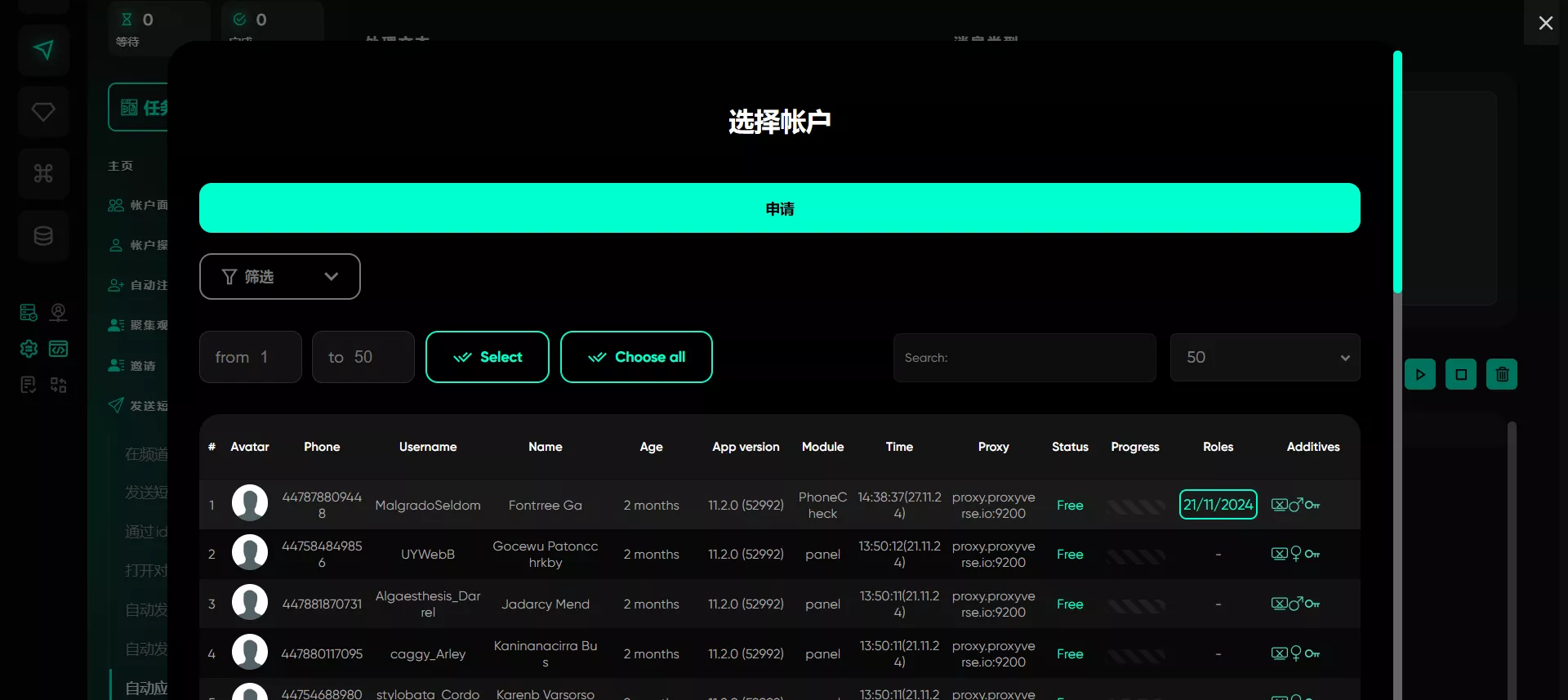This screenshot has width=1568, height=700.
Task: Sort the table by Username column header
Action: coord(428,447)
